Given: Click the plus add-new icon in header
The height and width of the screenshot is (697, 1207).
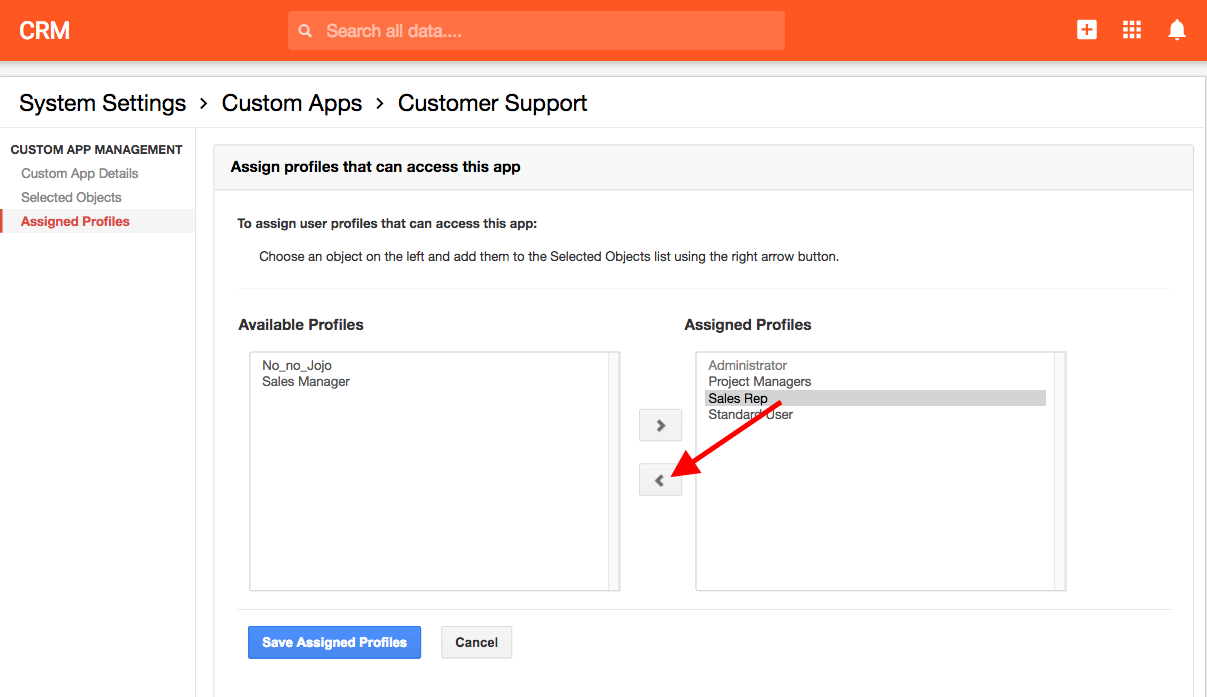Looking at the screenshot, I should [x=1087, y=30].
